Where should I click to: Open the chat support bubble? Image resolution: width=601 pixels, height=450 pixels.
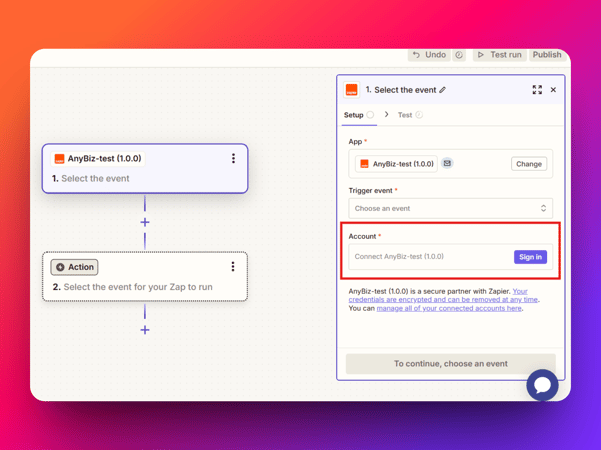click(x=542, y=385)
